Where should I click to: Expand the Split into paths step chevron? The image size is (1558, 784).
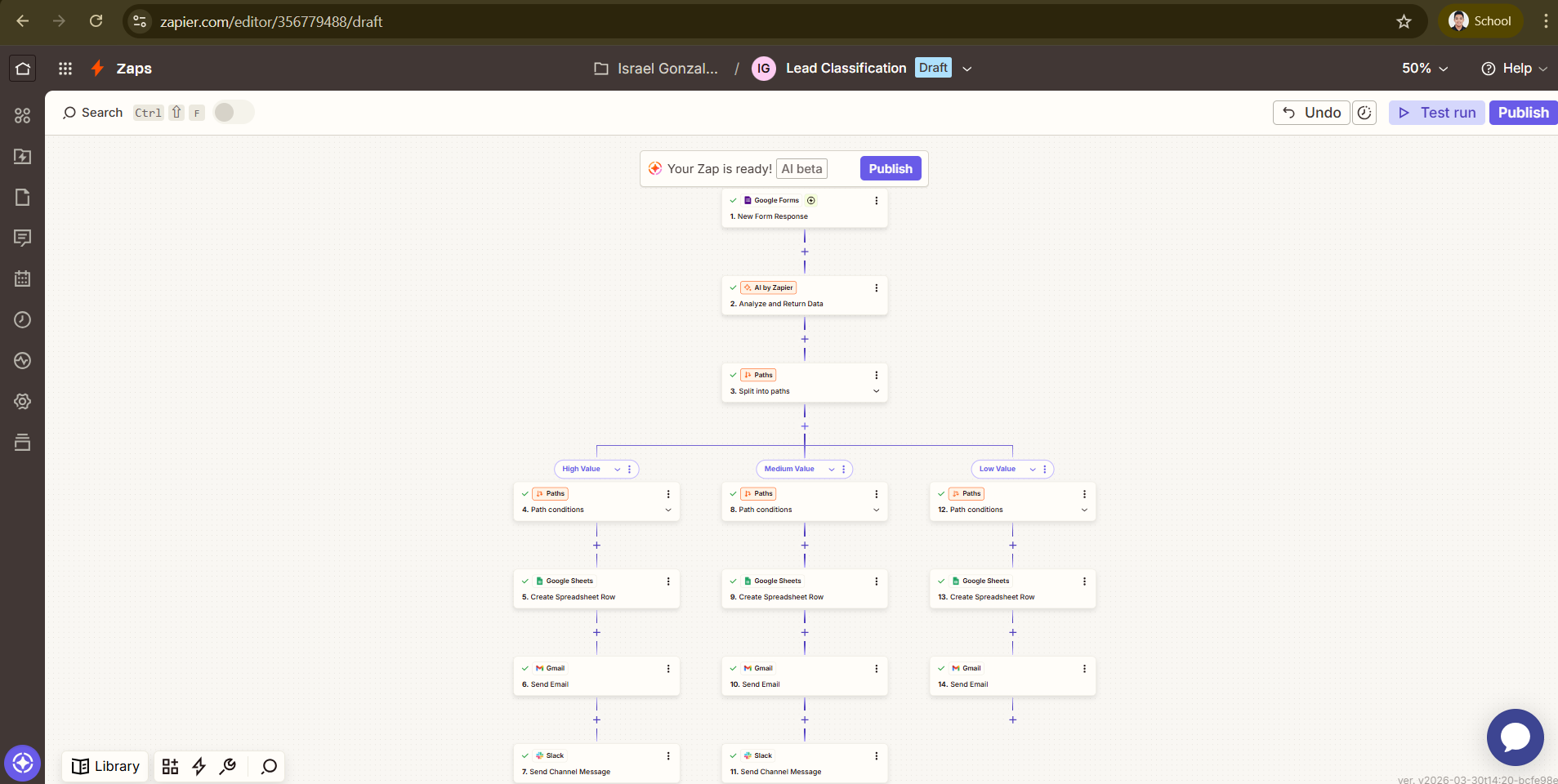(x=875, y=391)
